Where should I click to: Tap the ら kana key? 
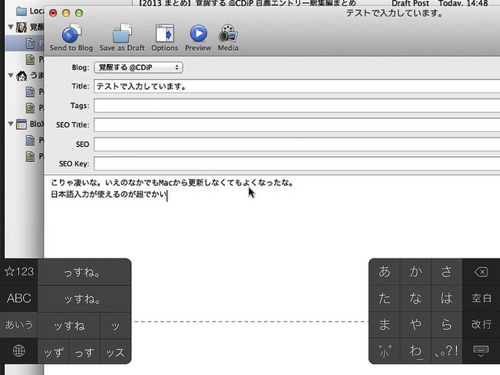click(x=446, y=324)
